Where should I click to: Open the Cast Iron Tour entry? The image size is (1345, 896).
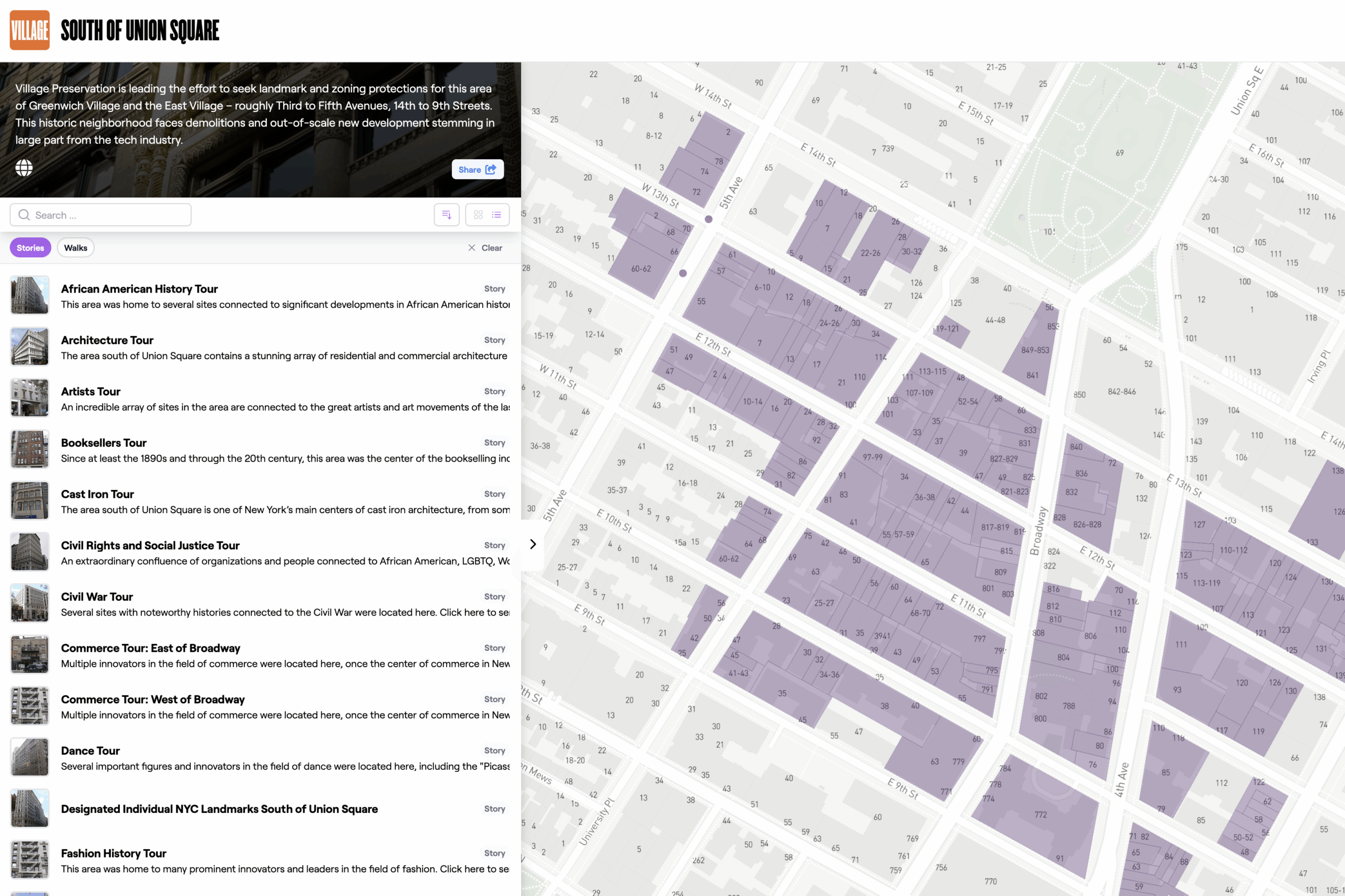point(98,494)
